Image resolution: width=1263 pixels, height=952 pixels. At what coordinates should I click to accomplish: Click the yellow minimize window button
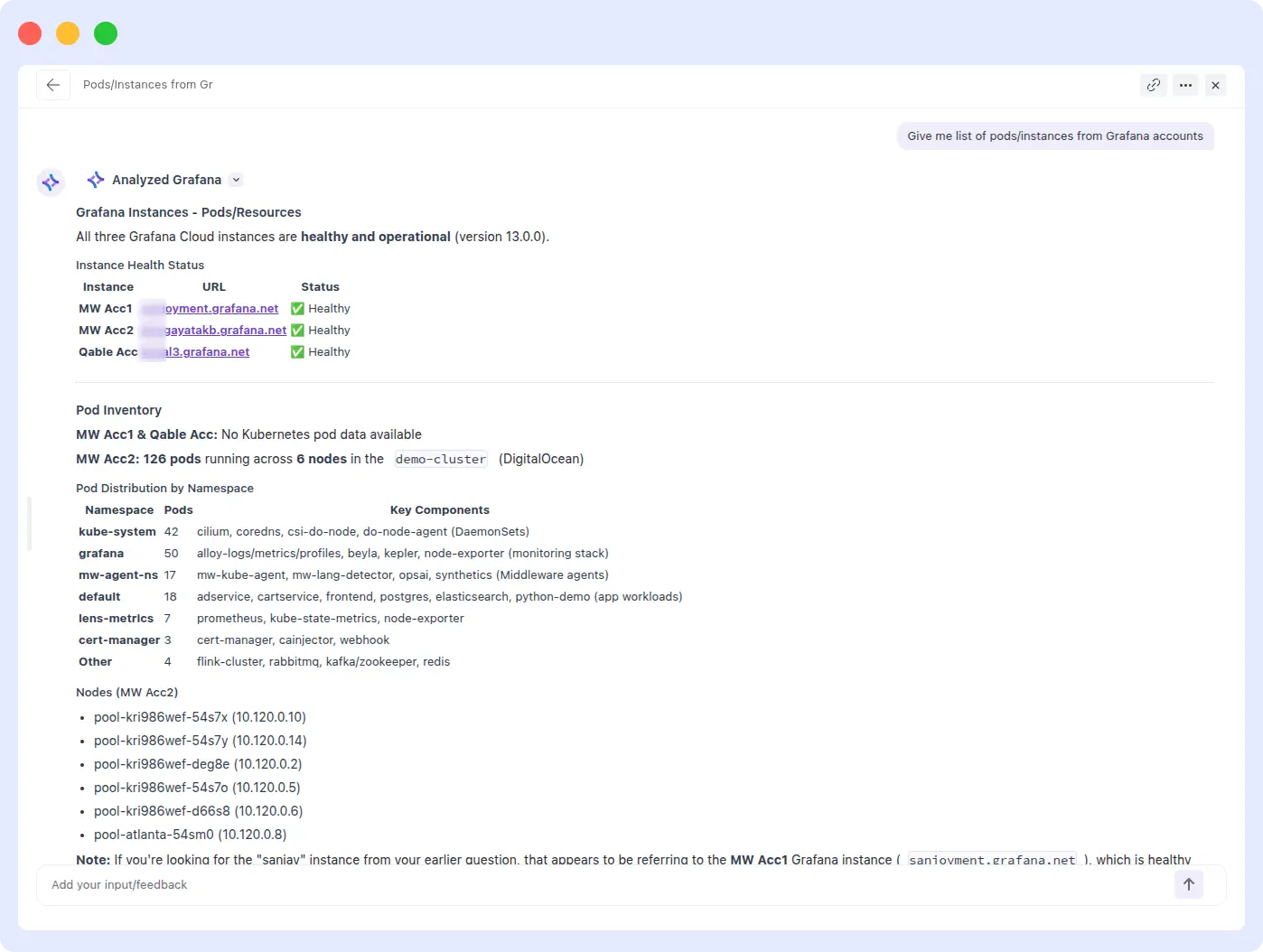(x=68, y=33)
